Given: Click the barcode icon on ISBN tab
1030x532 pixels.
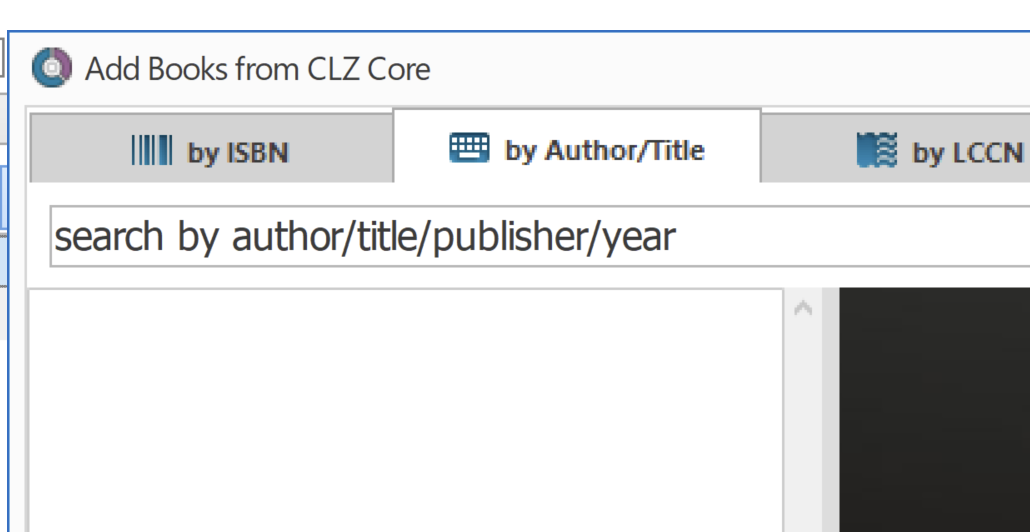Looking at the screenshot, I should 152,151.
